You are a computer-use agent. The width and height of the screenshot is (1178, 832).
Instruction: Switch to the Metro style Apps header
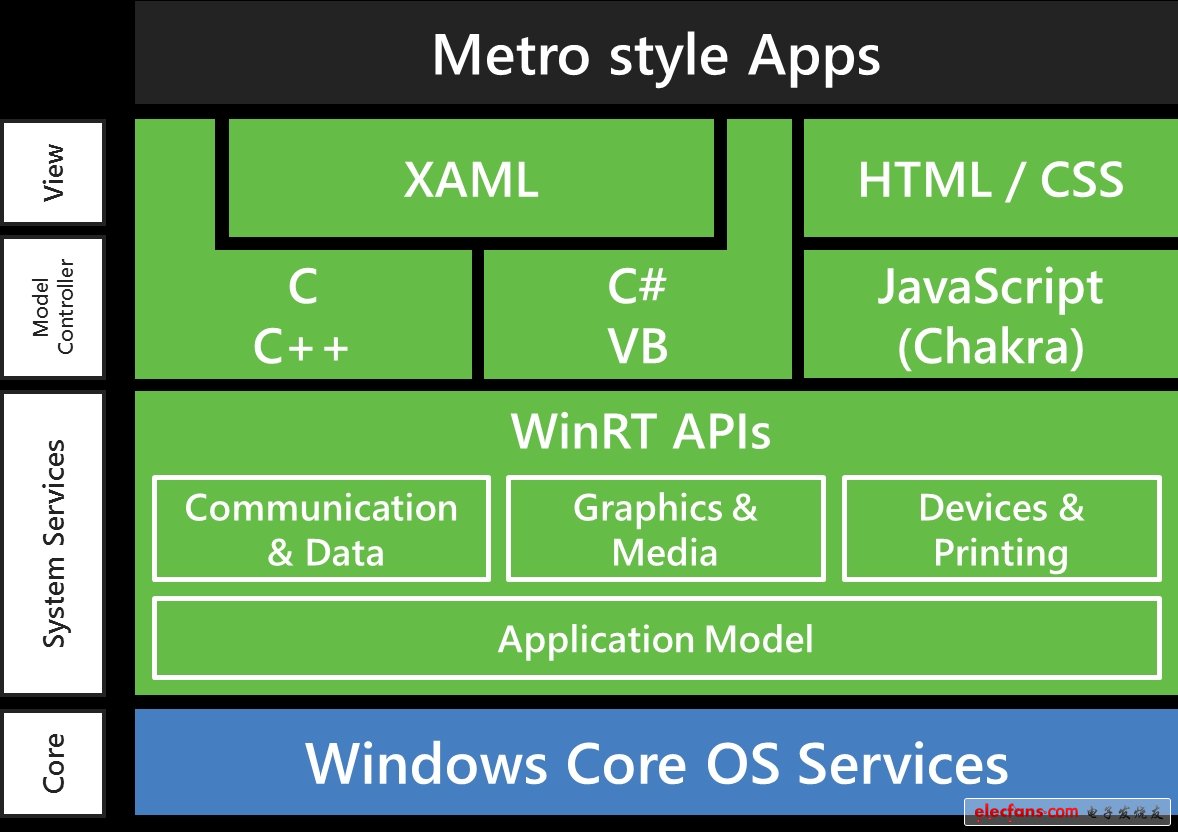pyautogui.click(x=655, y=56)
